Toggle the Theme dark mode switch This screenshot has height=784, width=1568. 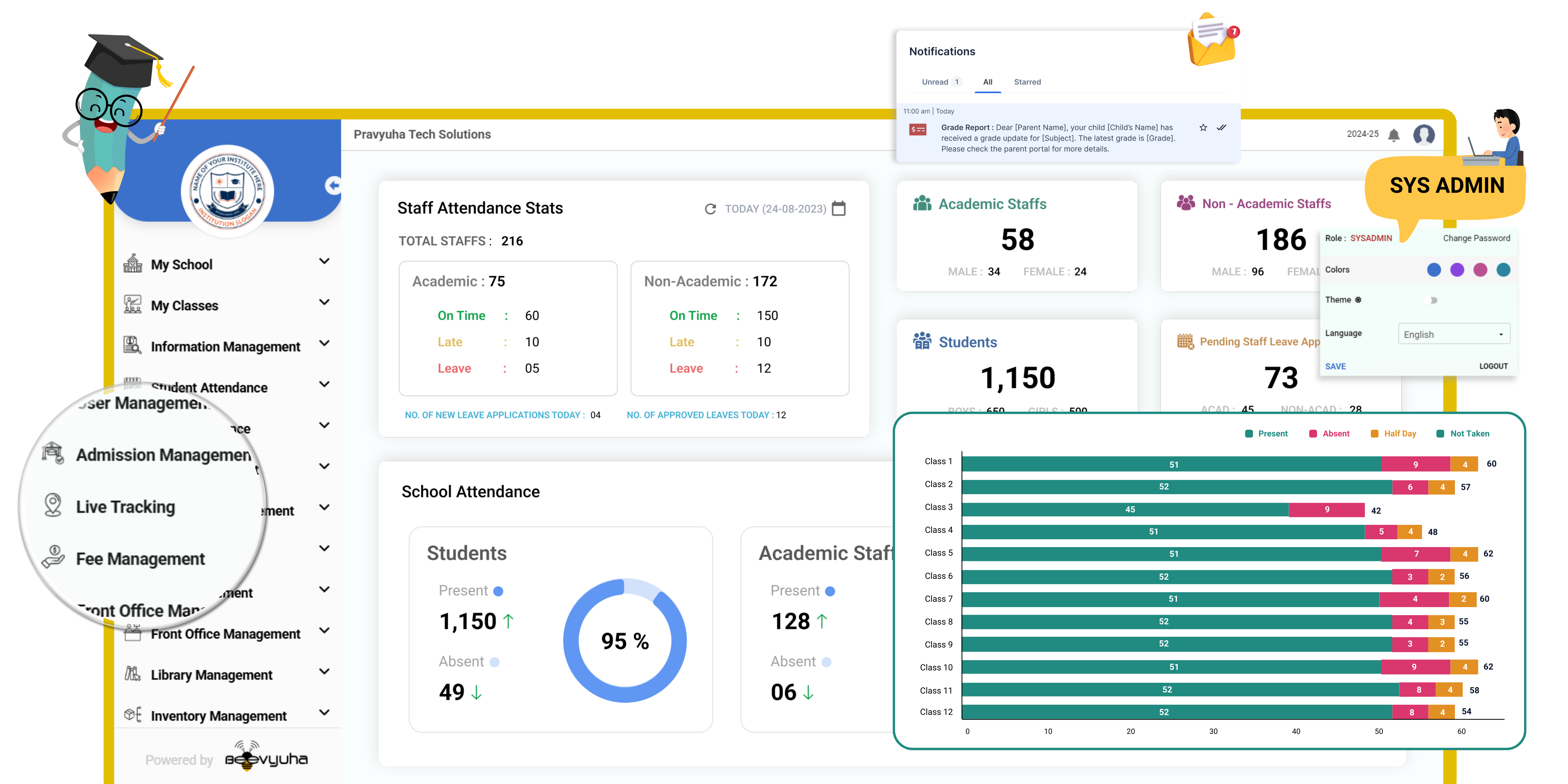point(1431,300)
